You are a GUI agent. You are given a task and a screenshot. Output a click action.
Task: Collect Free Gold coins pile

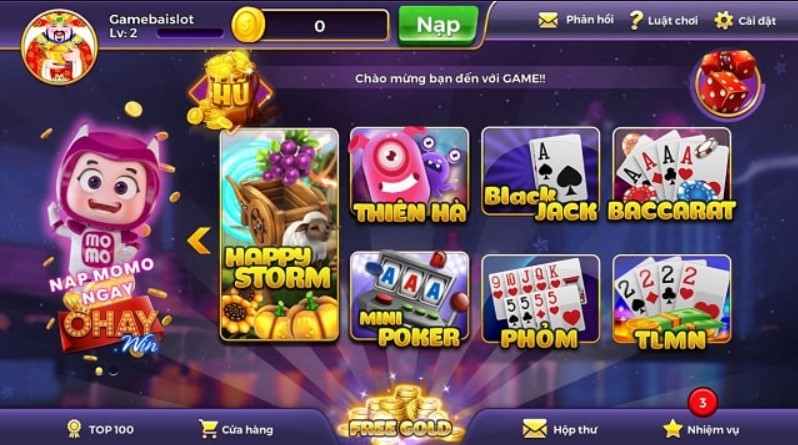400,414
